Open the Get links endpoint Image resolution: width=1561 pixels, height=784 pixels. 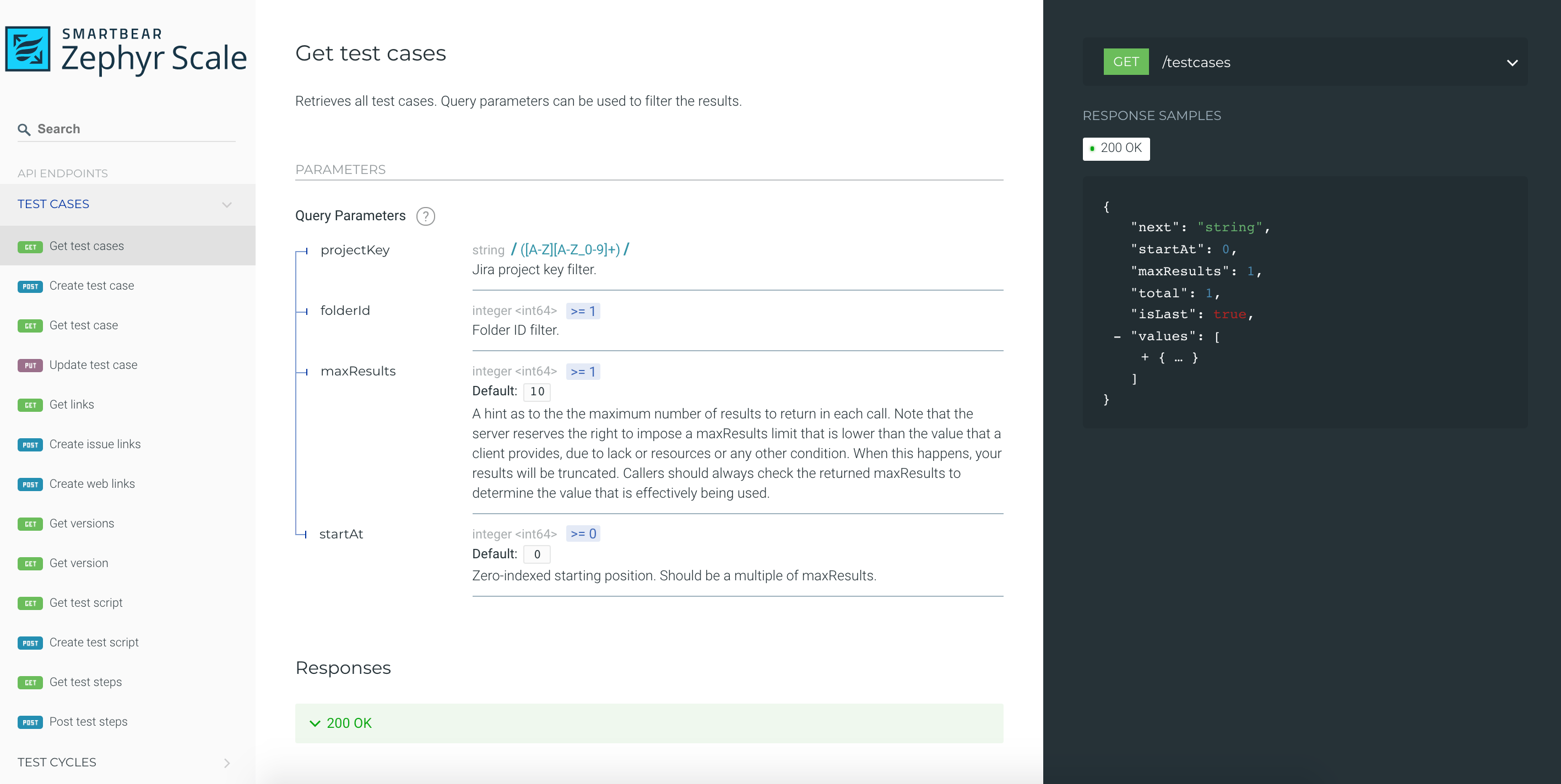[x=72, y=404]
